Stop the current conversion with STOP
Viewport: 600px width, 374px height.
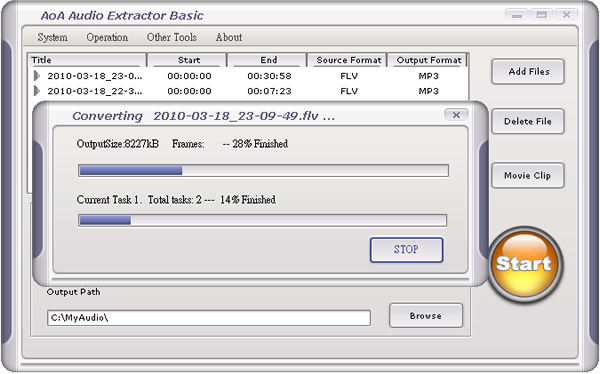pos(406,250)
